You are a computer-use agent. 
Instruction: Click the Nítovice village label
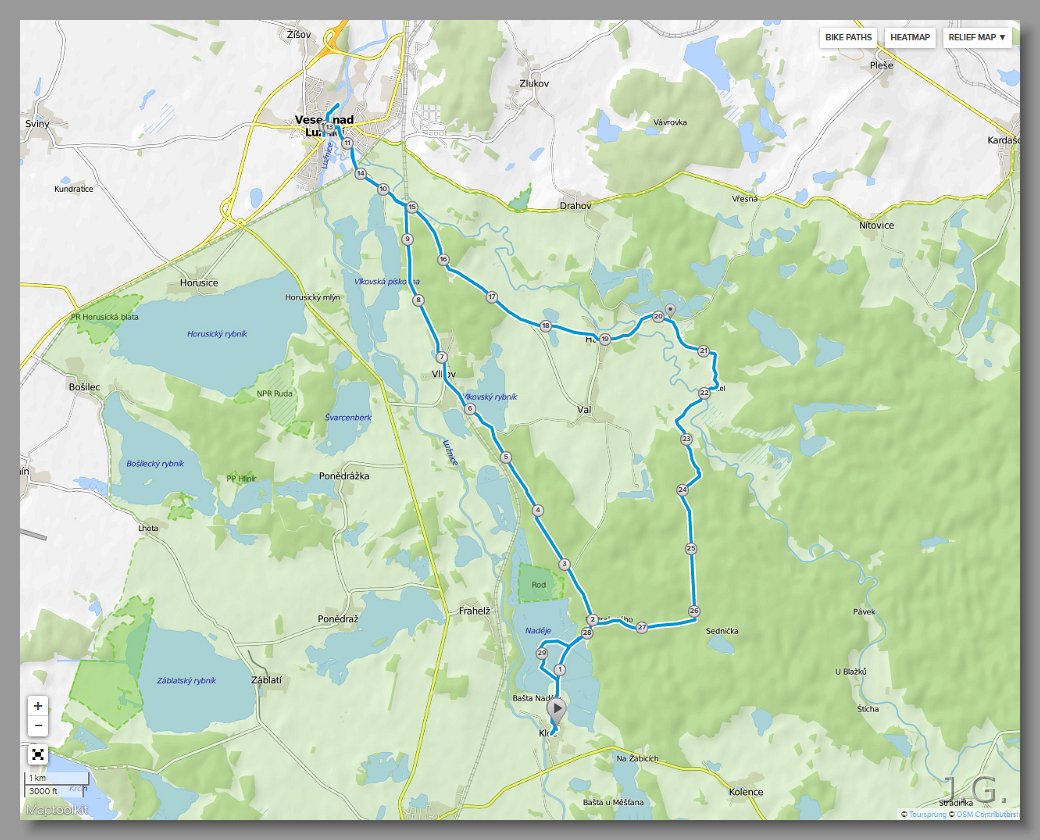[876, 225]
